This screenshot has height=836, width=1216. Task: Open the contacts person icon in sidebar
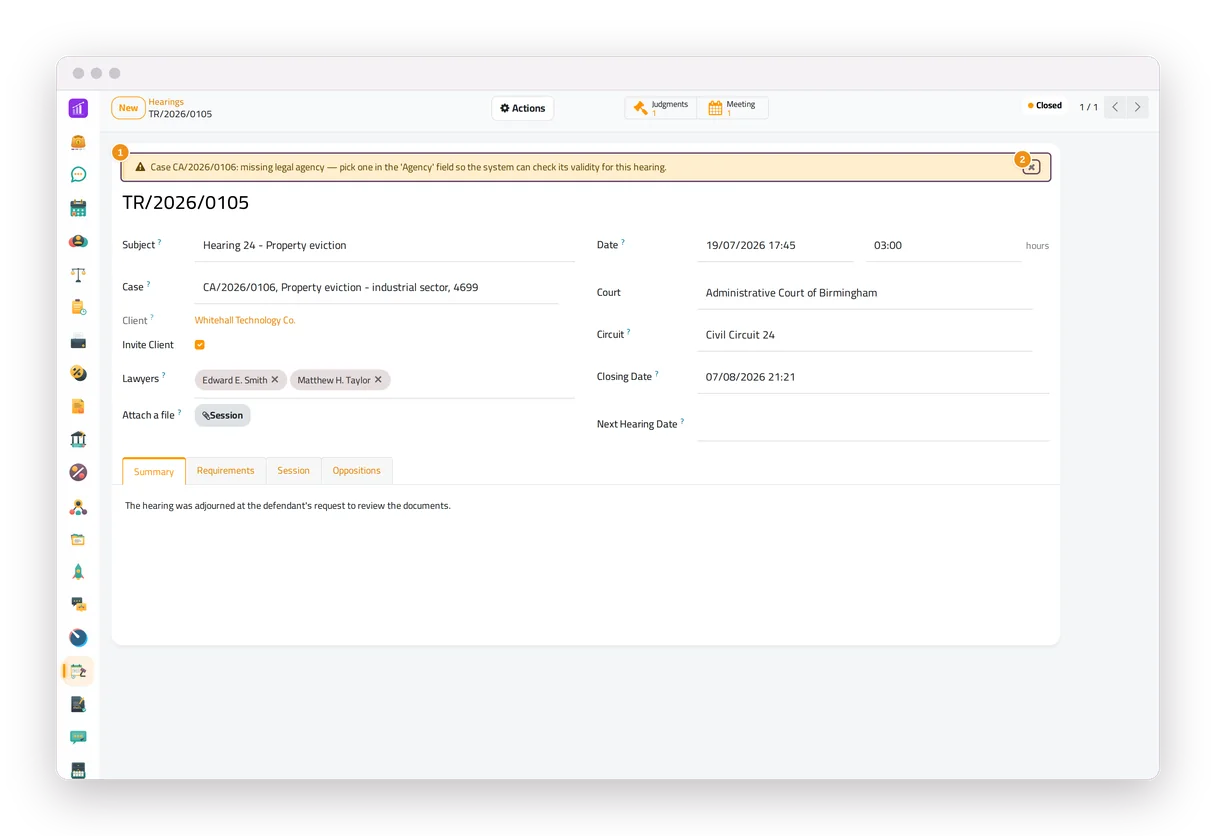78,241
